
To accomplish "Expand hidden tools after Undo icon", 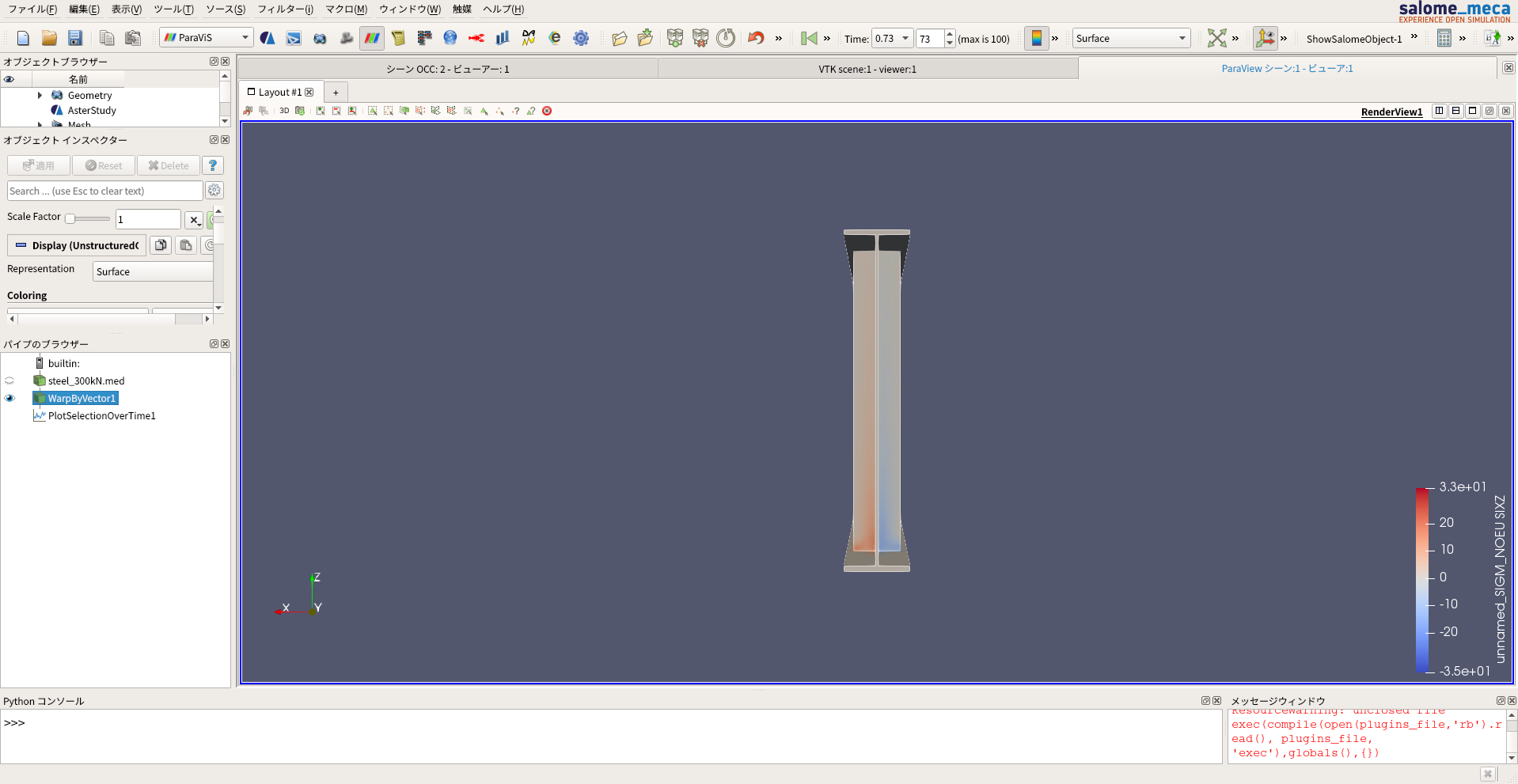I will tap(779, 38).
